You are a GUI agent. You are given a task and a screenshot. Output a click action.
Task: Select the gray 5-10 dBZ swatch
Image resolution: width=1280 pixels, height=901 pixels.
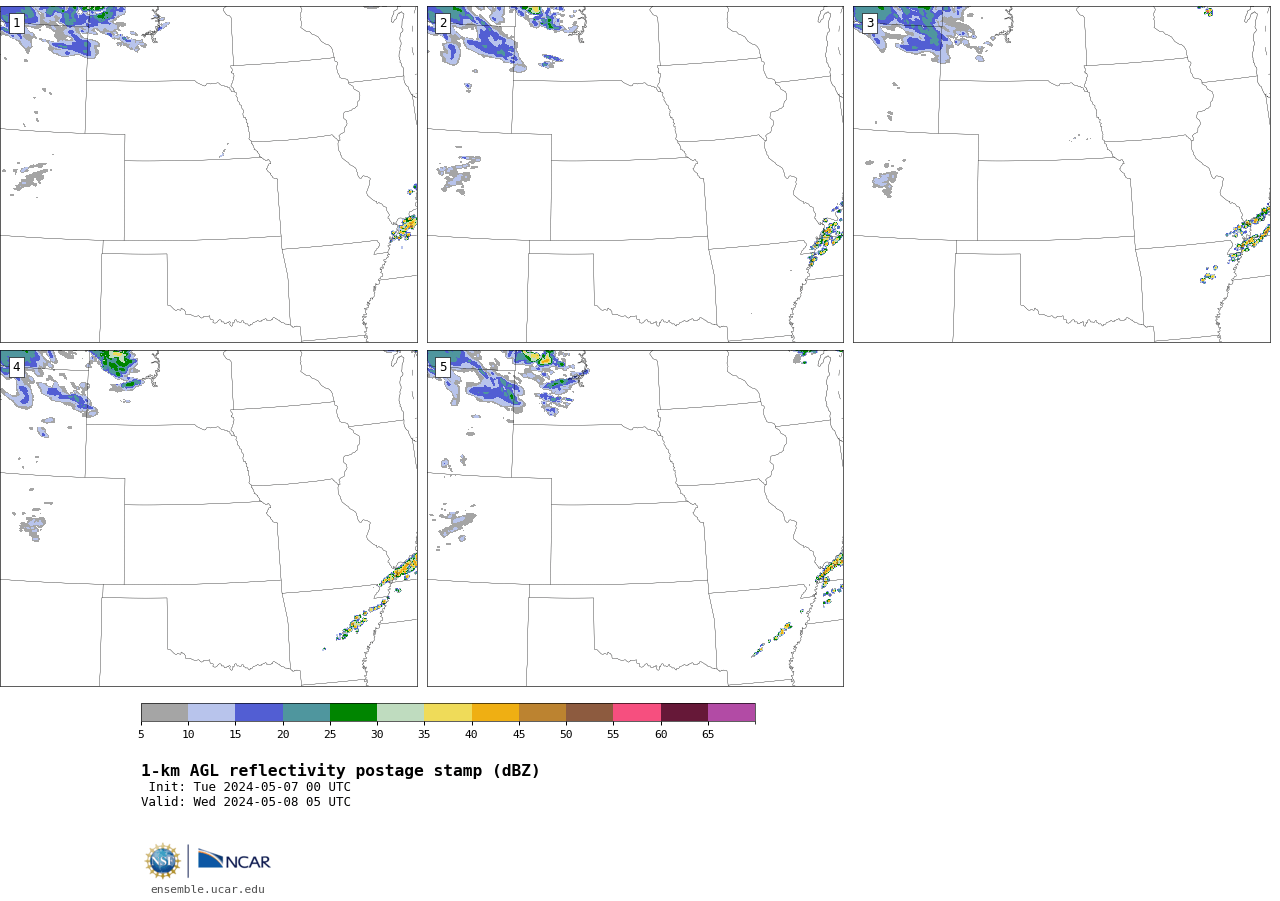tap(164, 712)
